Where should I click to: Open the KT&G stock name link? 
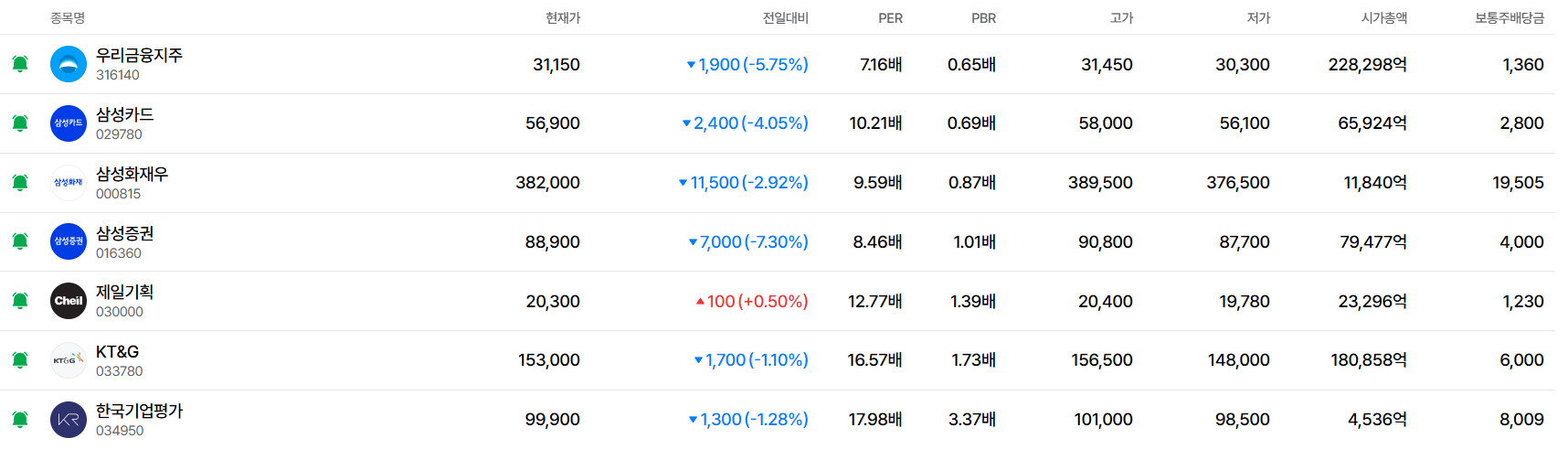coord(118,351)
